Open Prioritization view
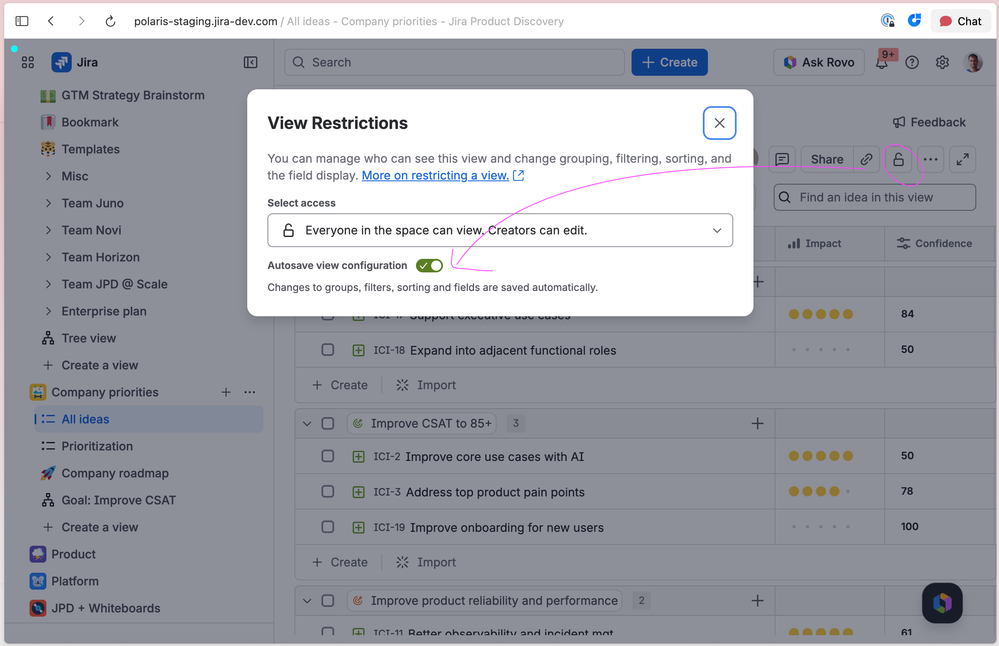Screen dimensions: 999x646 pos(97,446)
